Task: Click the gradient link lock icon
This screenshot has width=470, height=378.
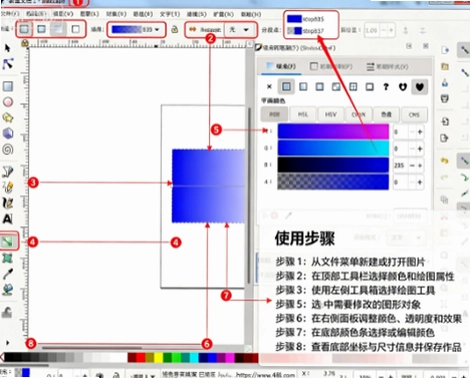Action: tap(174, 30)
